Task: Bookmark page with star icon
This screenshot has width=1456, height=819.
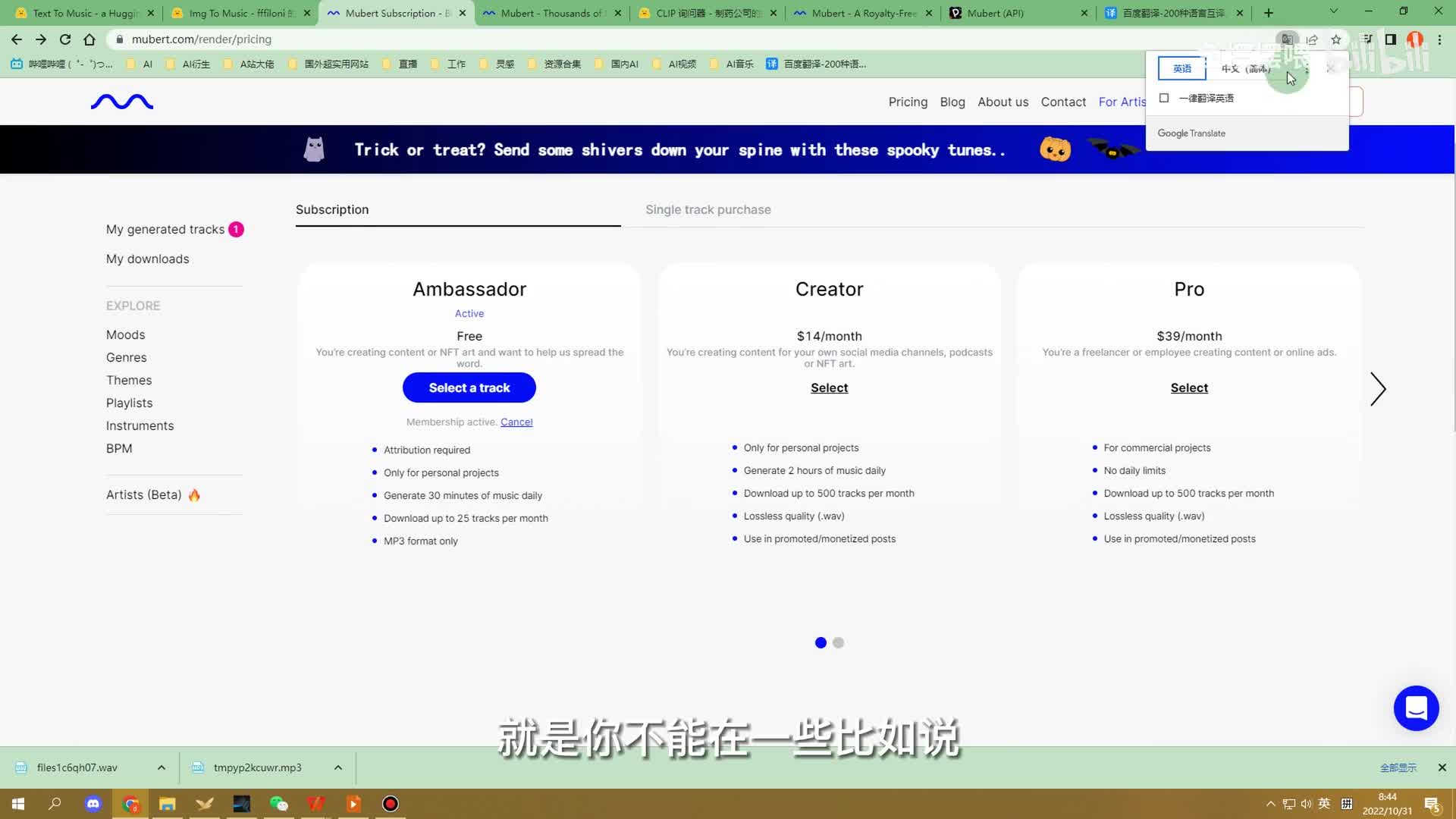Action: 1336,39
